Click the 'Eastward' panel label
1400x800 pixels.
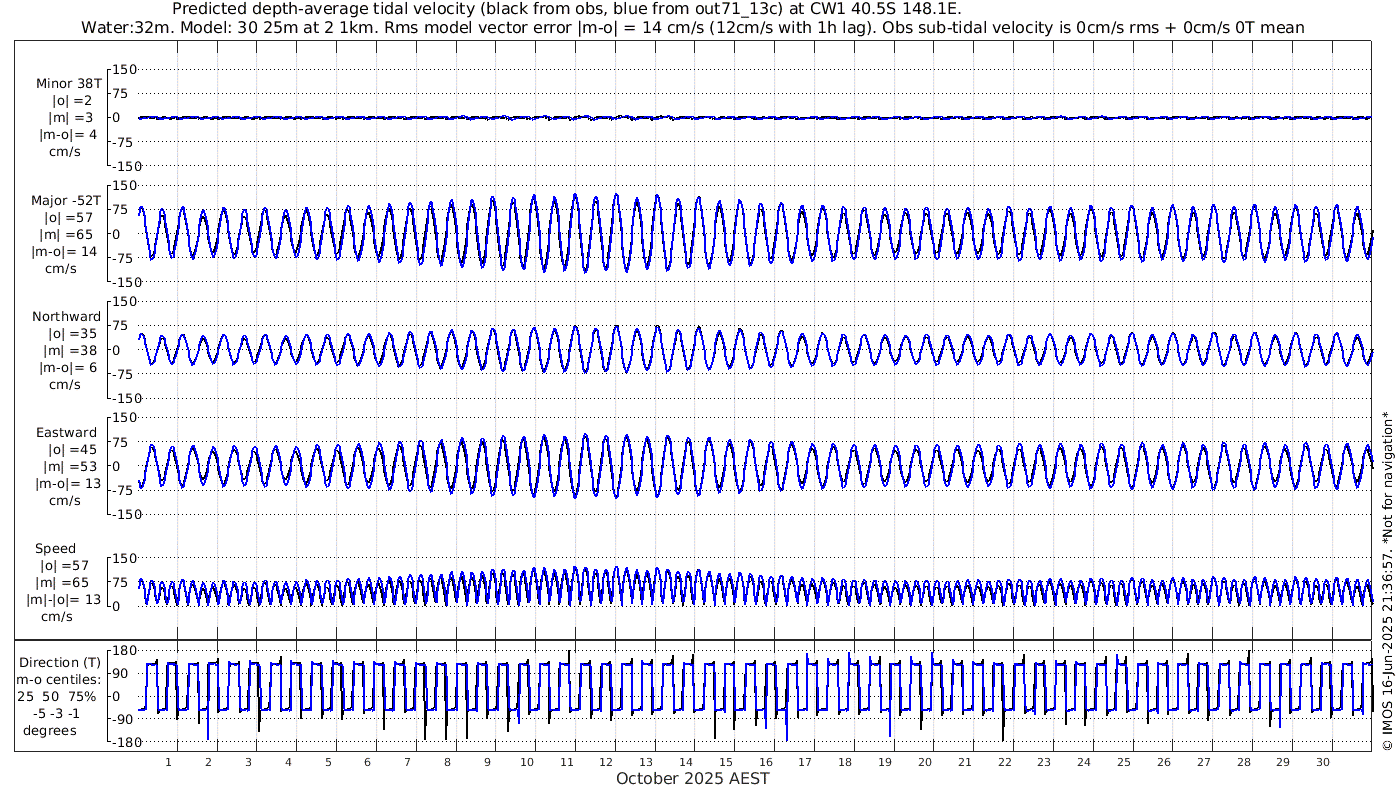[x=66, y=433]
